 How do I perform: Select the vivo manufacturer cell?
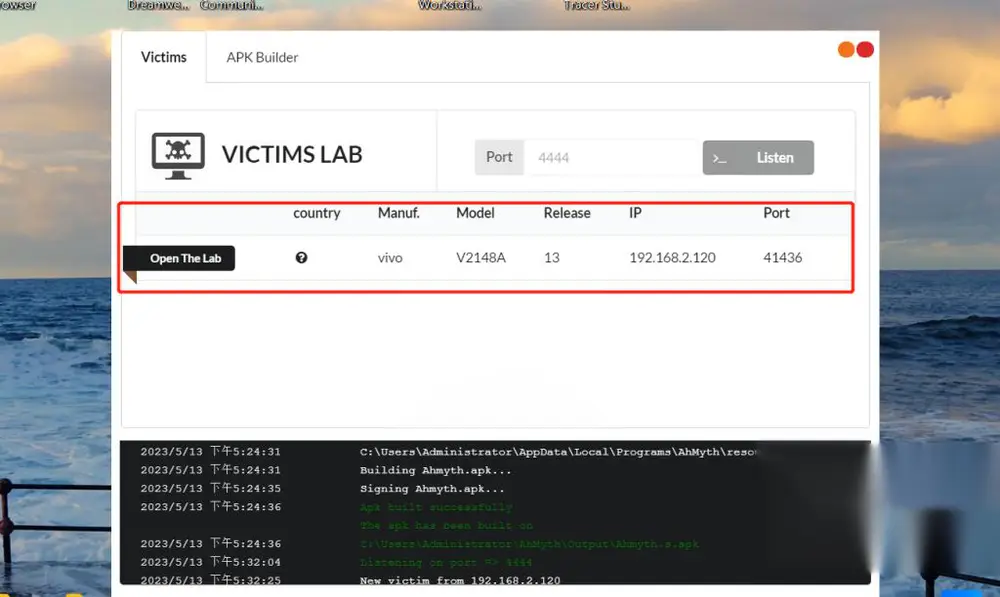[390, 258]
